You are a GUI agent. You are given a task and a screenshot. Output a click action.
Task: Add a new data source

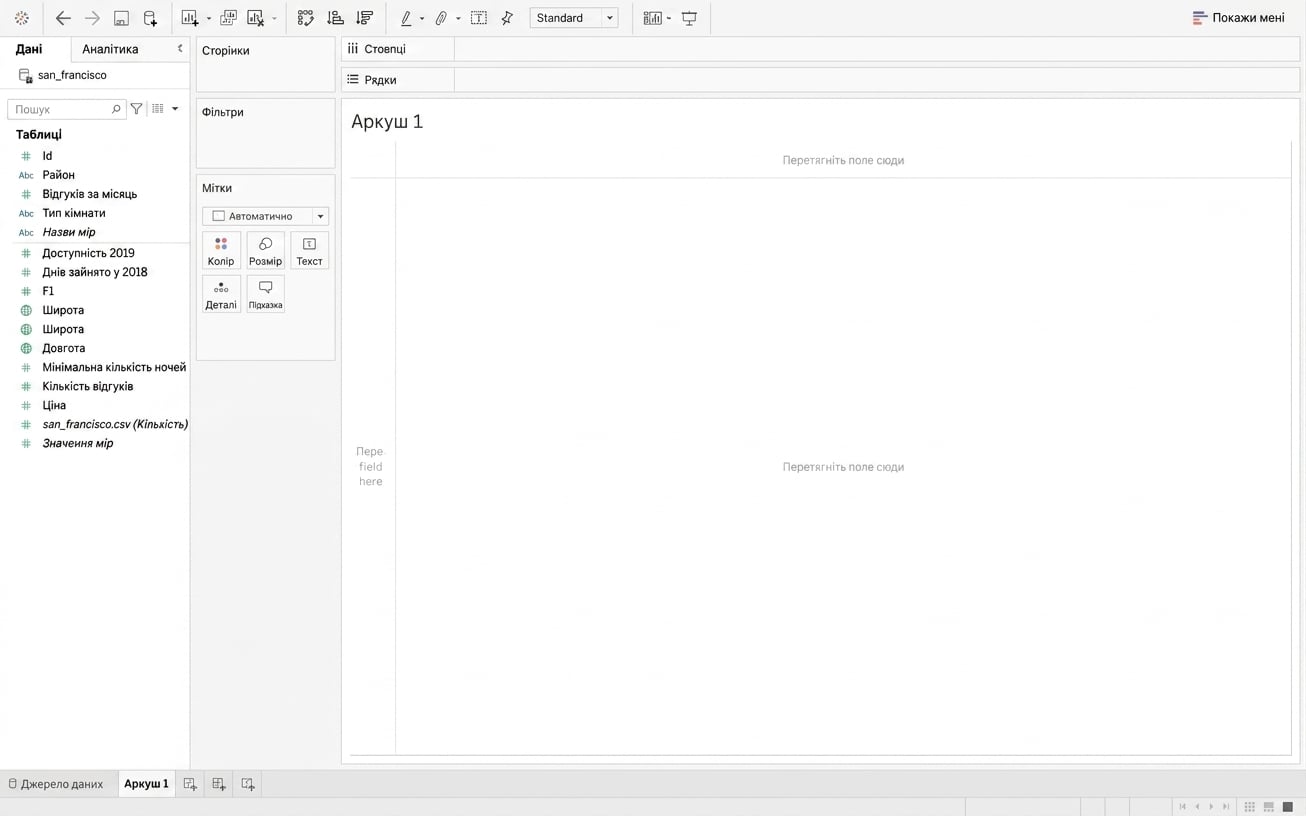150,18
